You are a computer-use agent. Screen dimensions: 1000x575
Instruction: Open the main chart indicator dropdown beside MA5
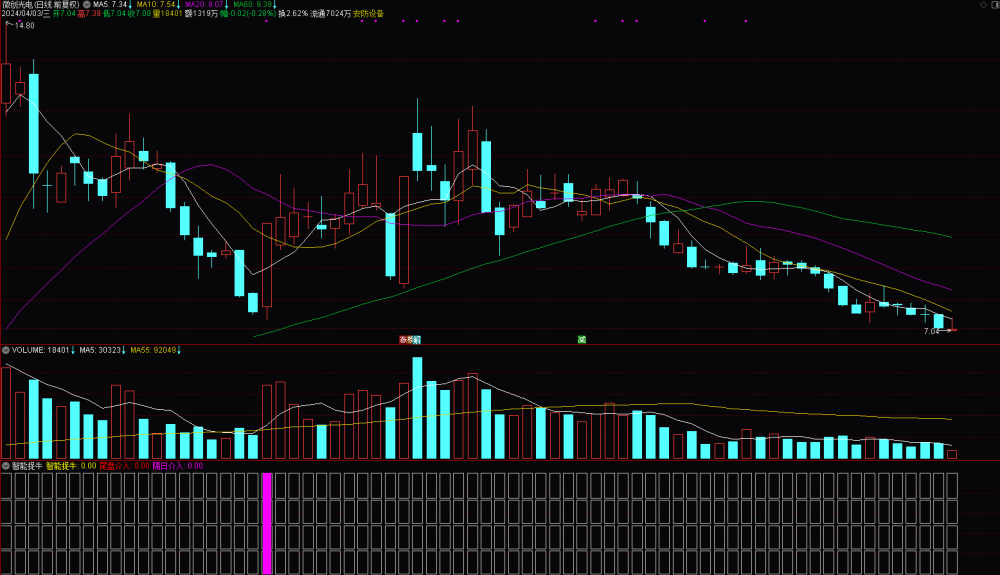(x=87, y=4)
